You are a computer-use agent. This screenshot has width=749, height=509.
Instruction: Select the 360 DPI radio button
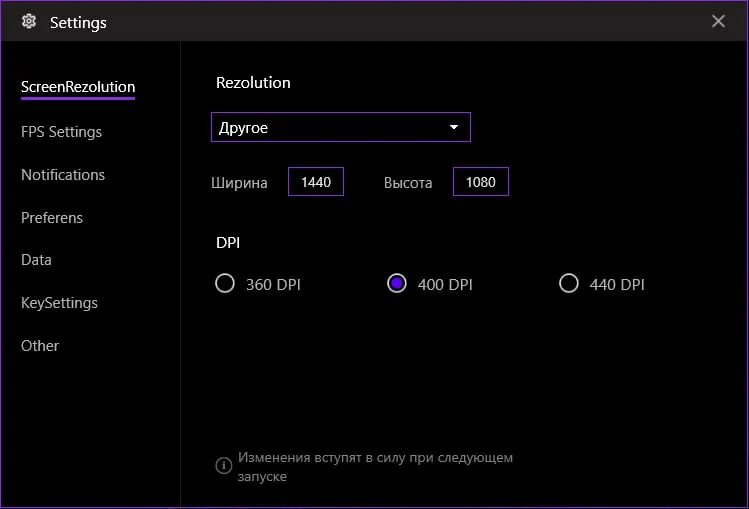point(225,284)
